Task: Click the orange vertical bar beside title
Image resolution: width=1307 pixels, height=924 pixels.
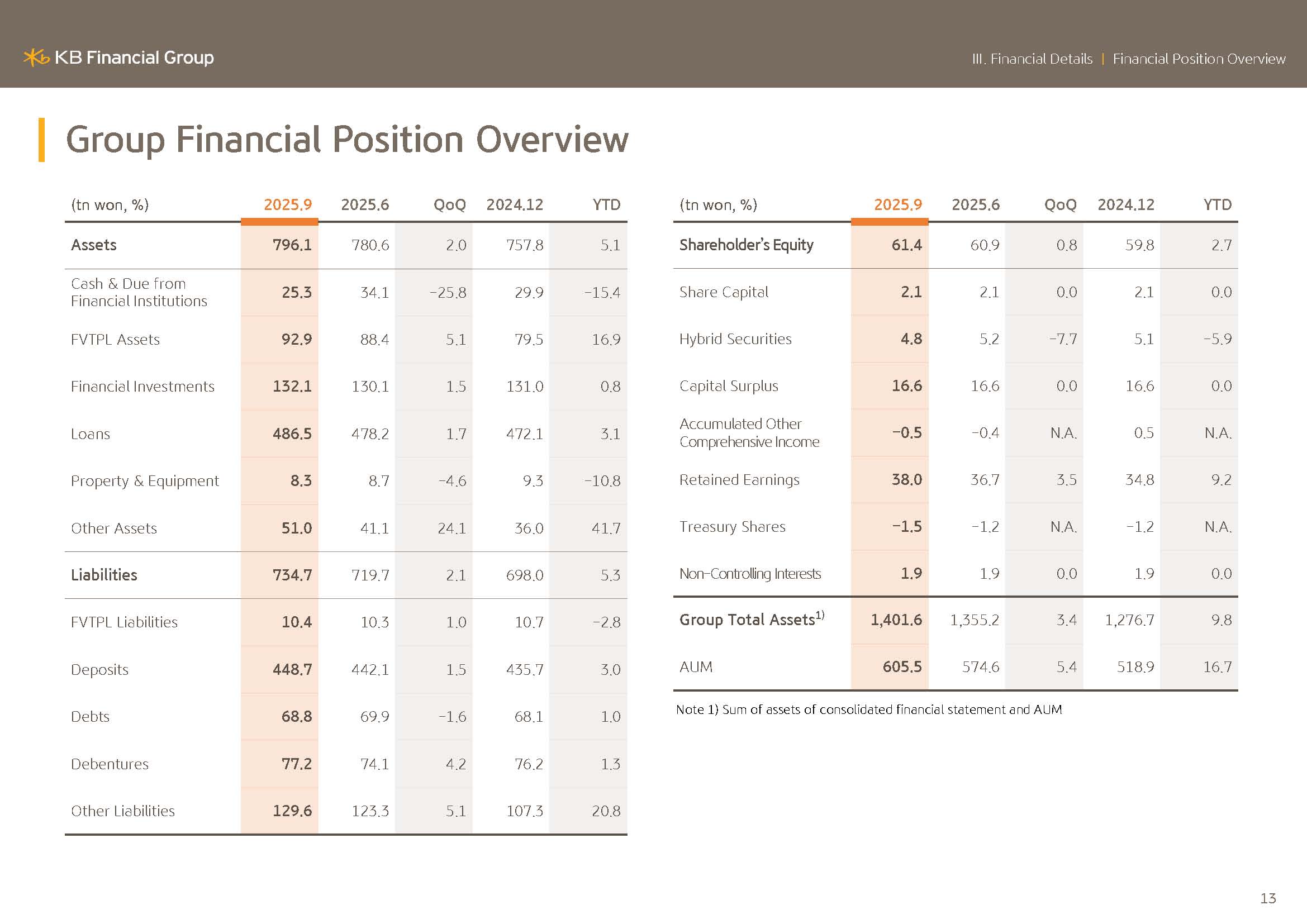Action: point(41,140)
